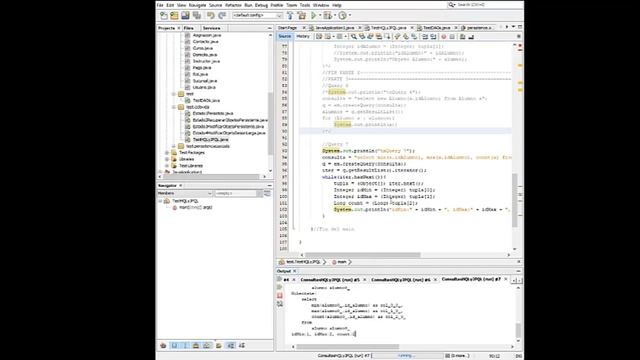Open the Help menu

[x=337, y=5]
